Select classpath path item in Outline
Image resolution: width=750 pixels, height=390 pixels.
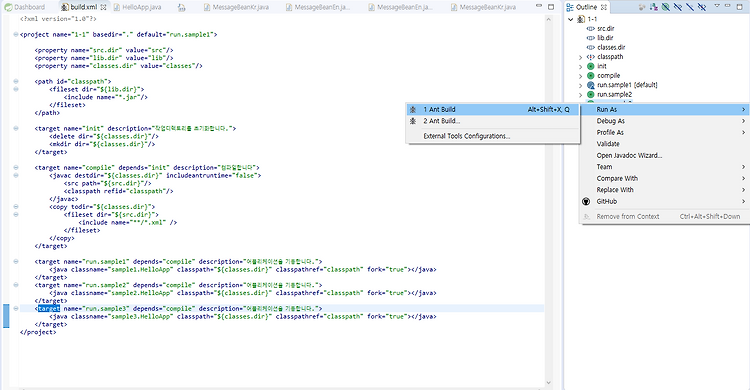pos(610,56)
